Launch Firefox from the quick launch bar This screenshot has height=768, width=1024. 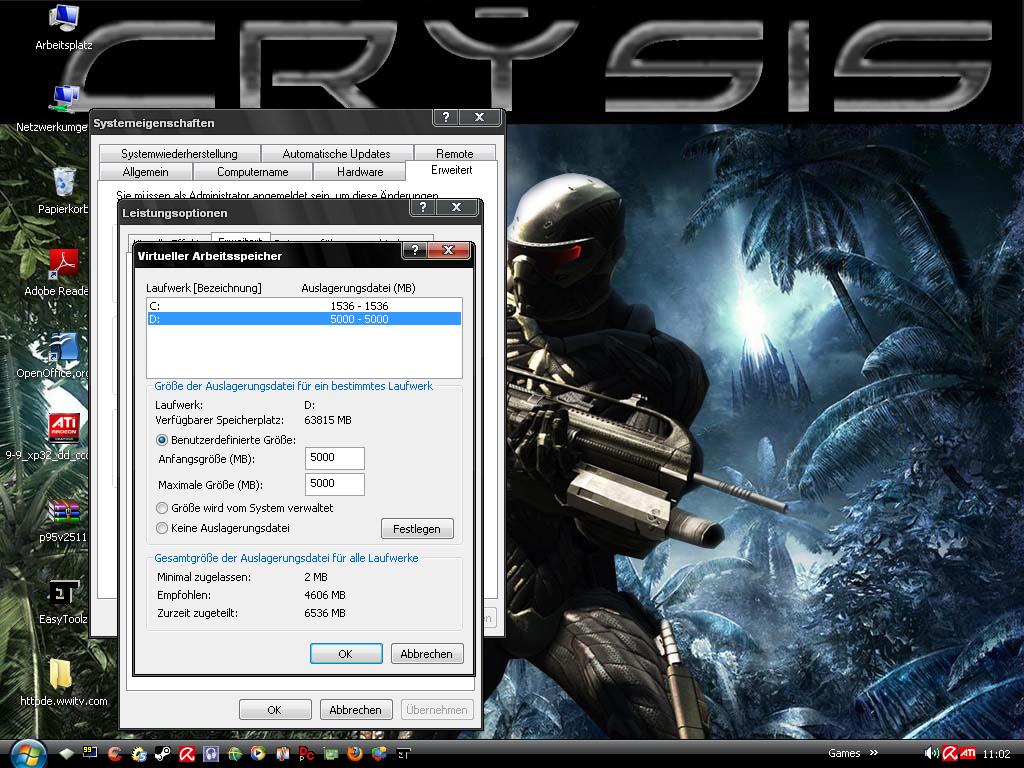(355, 754)
